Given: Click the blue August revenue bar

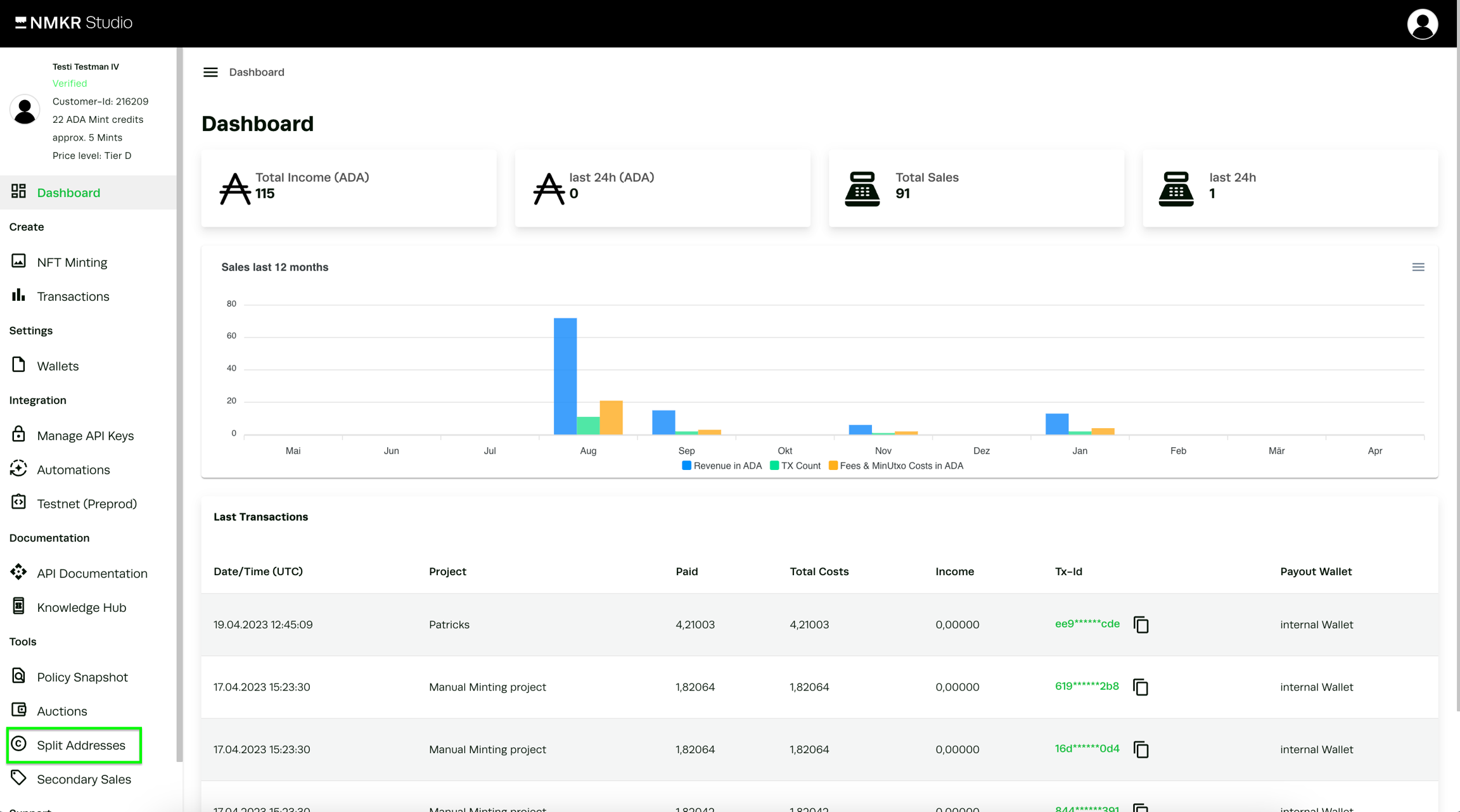Looking at the screenshot, I should [565, 376].
